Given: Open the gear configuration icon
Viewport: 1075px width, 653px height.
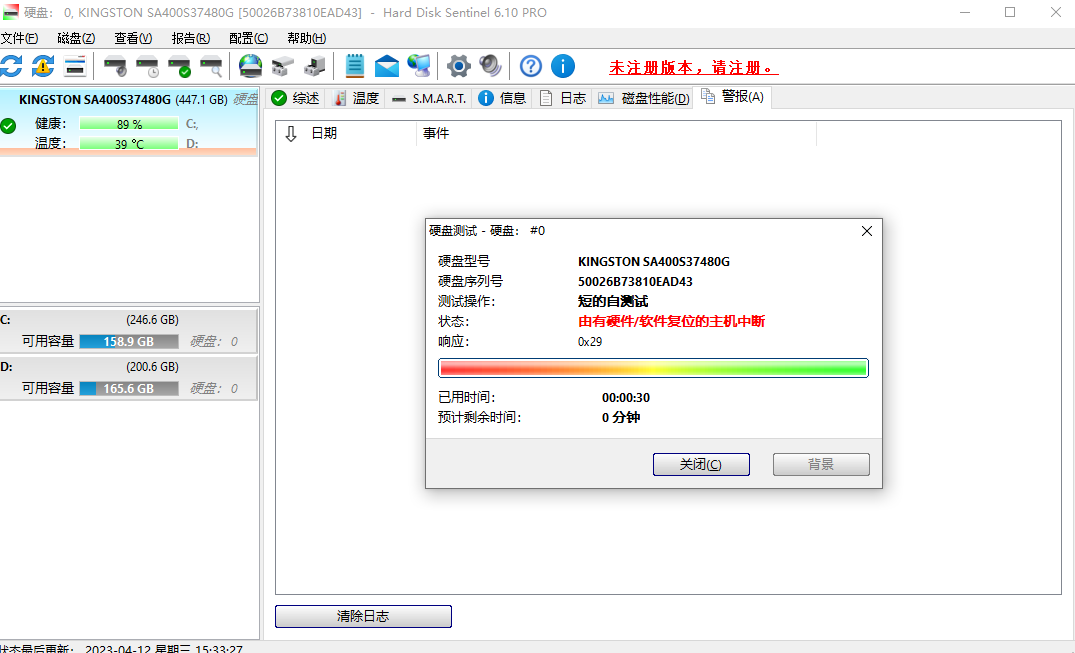Looking at the screenshot, I should [x=459, y=66].
